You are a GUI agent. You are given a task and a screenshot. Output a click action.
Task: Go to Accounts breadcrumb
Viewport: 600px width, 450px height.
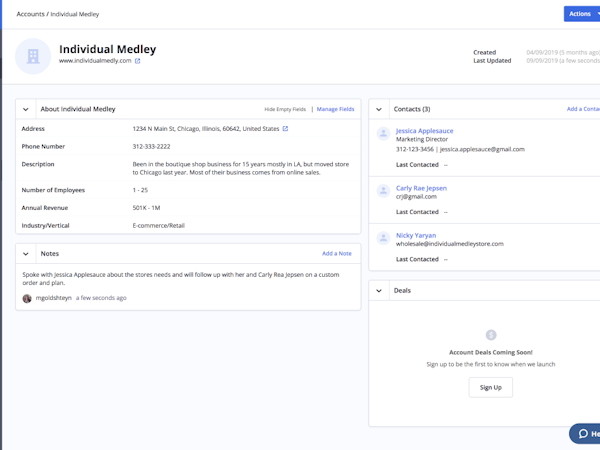30,15
